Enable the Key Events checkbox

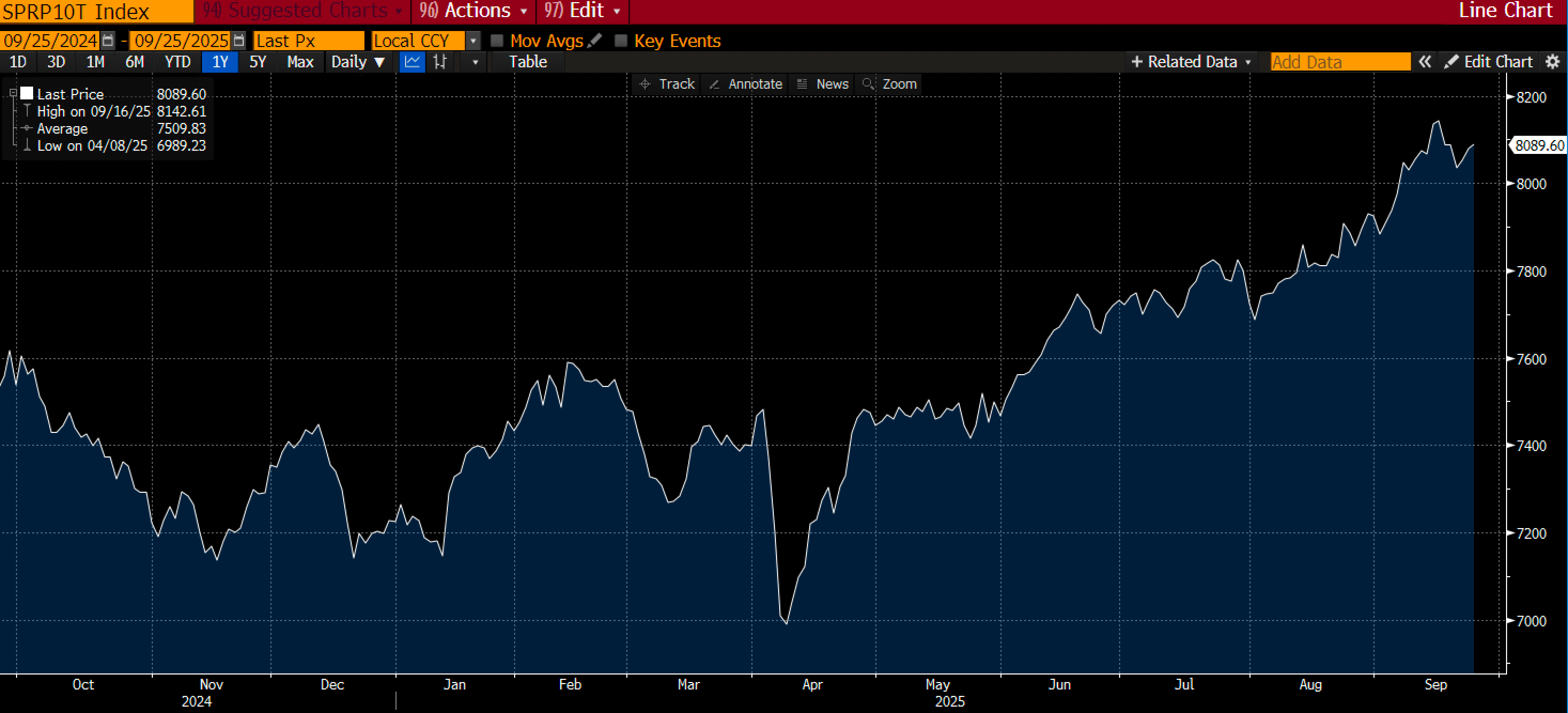(620, 41)
